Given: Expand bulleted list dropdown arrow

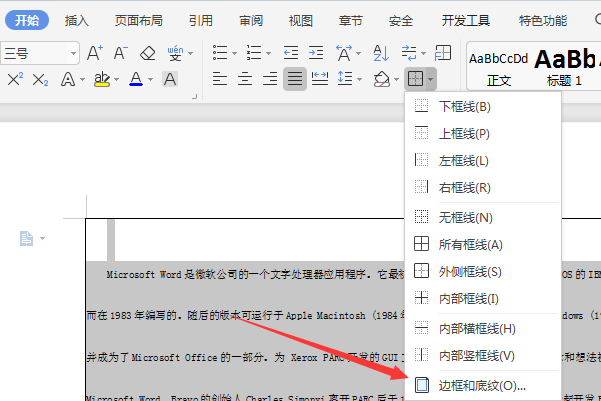Looking at the screenshot, I should coord(235,53).
